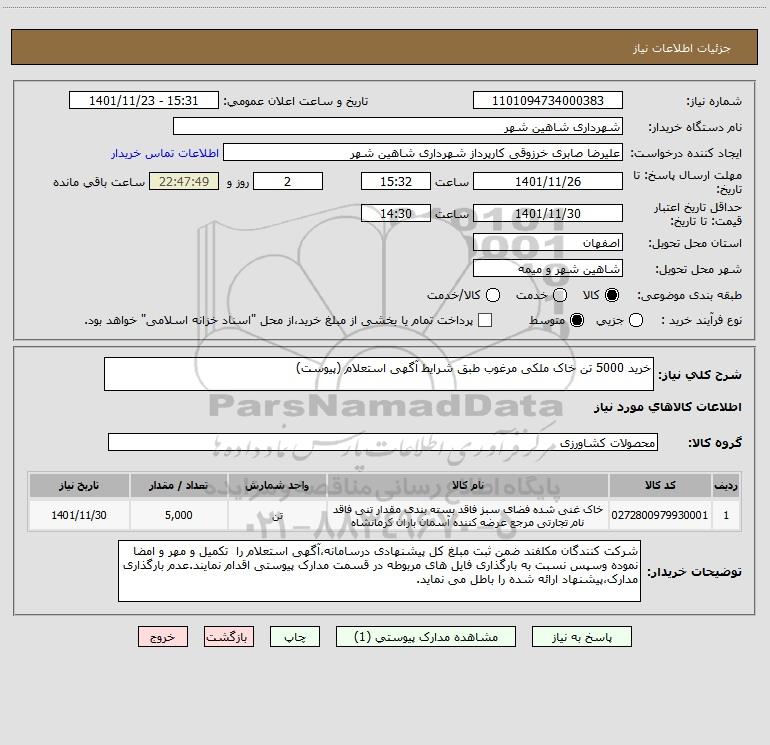Click the deadline time field 15:32
This screenshot has height=745, width=770.
tap(396, 181)
